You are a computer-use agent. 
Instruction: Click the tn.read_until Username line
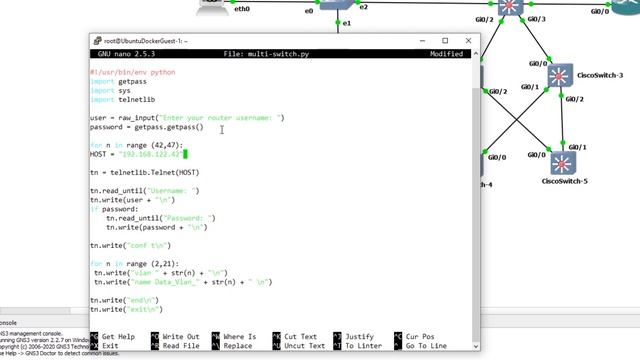[x=145, y=191]
